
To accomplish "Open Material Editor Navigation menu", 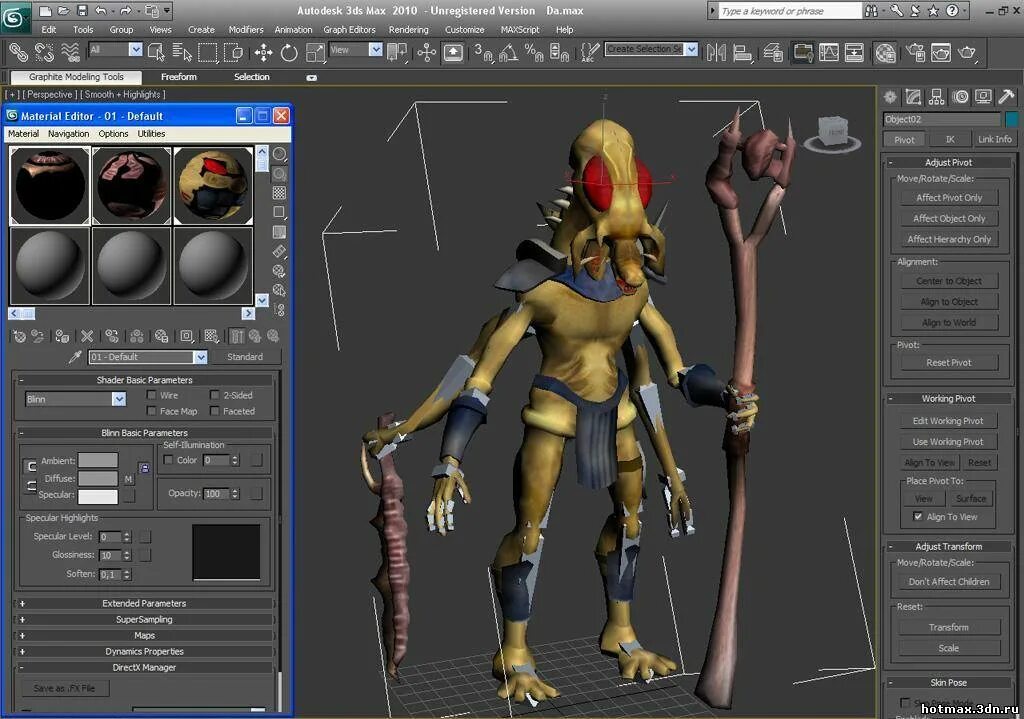I will [69, 133].
